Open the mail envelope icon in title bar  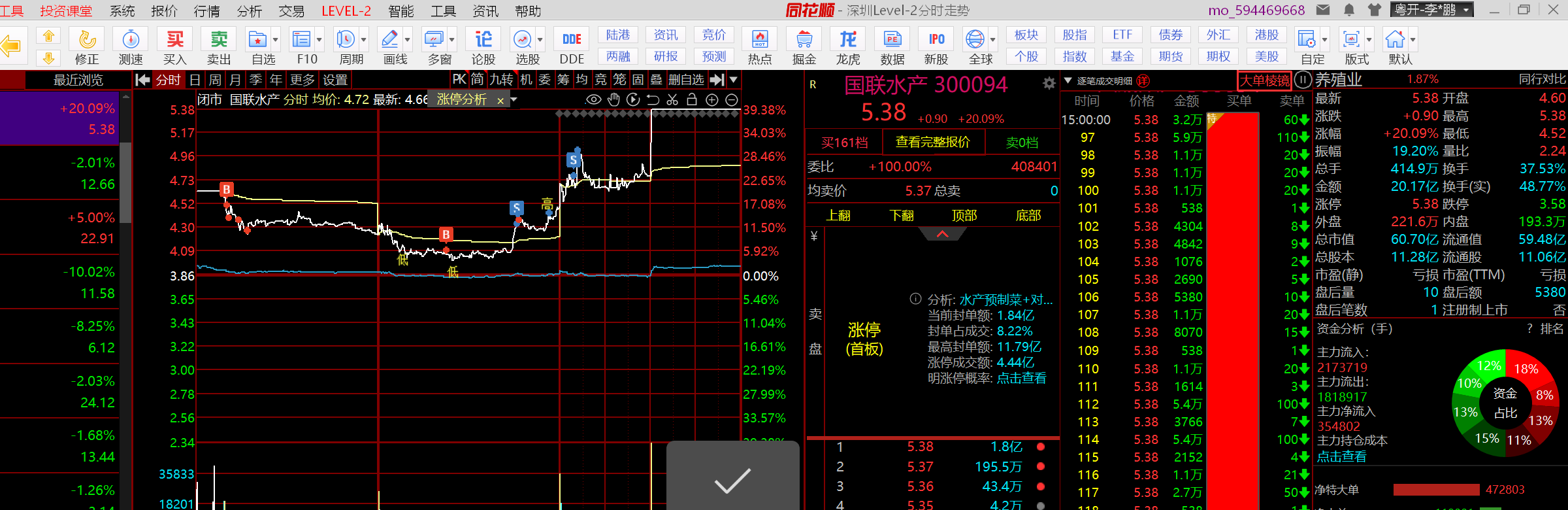click(1323, 10)
